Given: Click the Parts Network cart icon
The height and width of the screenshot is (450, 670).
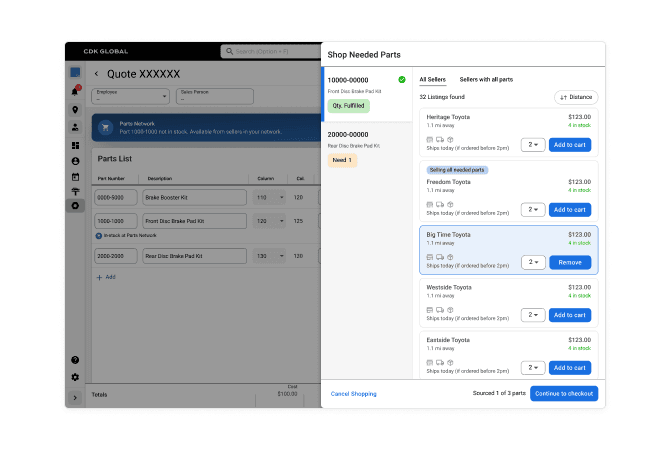Looking at the screenshot, I should click(106, 127).
